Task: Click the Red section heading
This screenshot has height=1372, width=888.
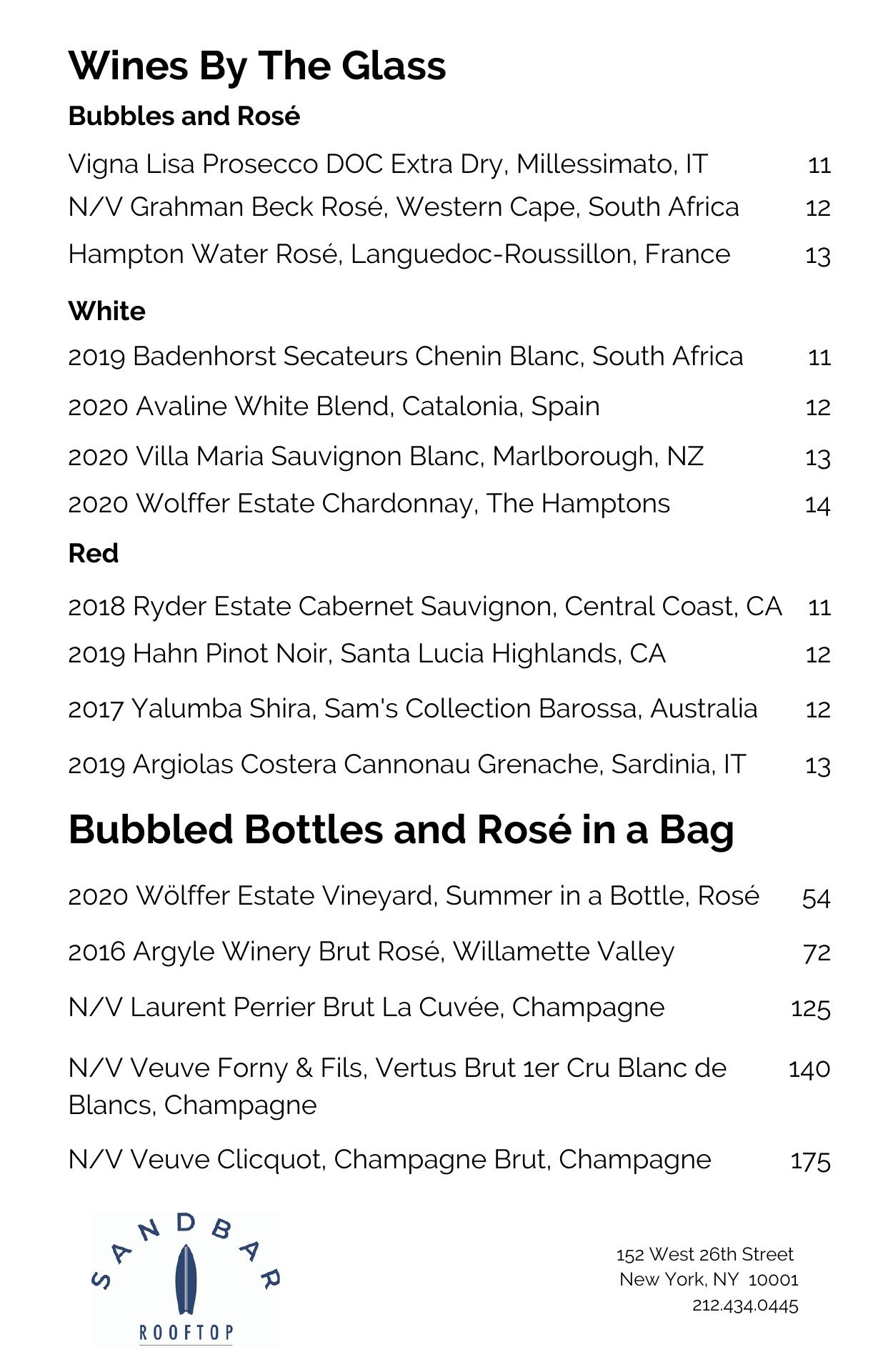Action: [x=93, y=553]
